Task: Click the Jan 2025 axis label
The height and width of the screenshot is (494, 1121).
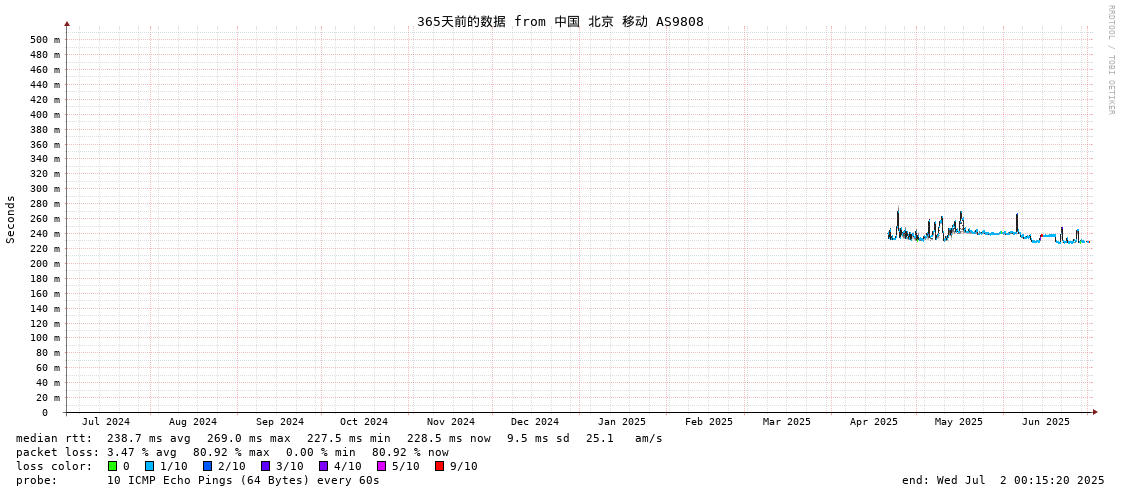Action: coord(622,422)
